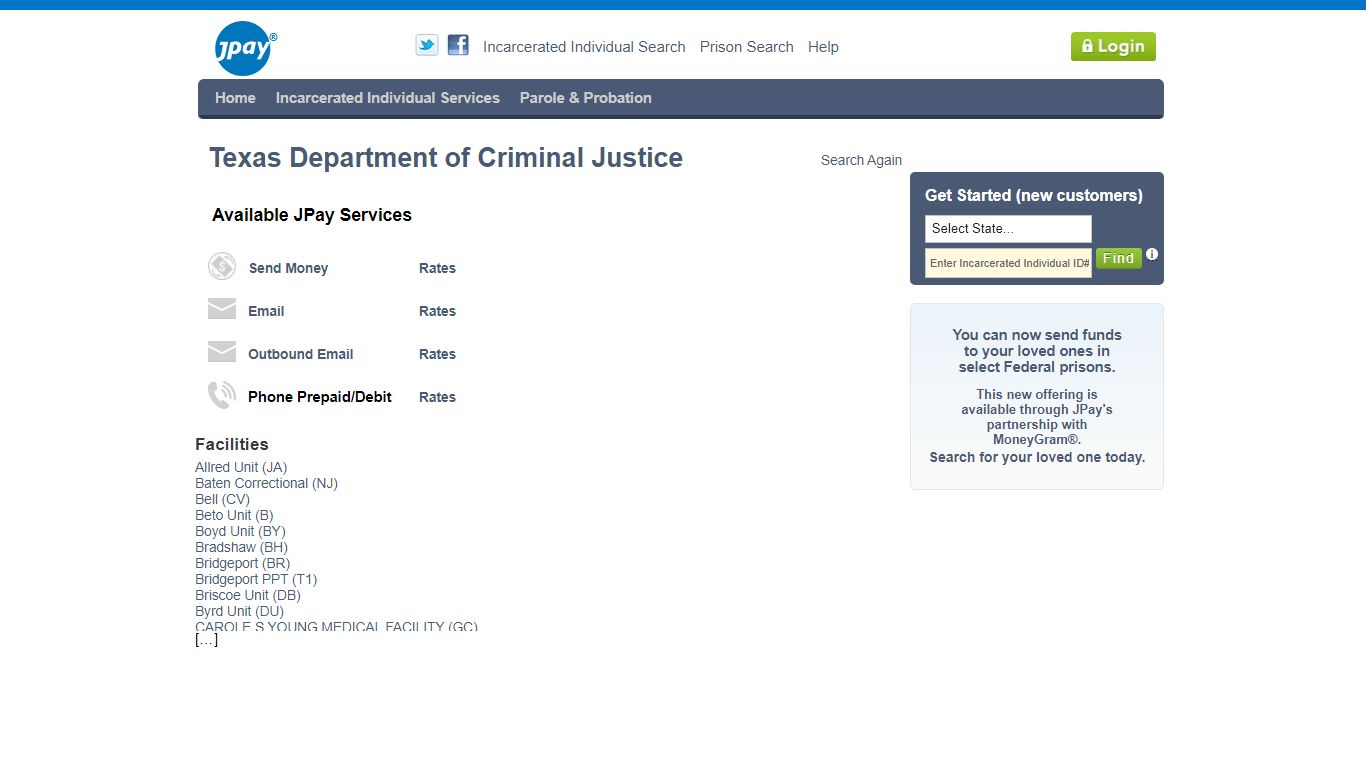Click the info icon beside Find

click(1152, 254)
